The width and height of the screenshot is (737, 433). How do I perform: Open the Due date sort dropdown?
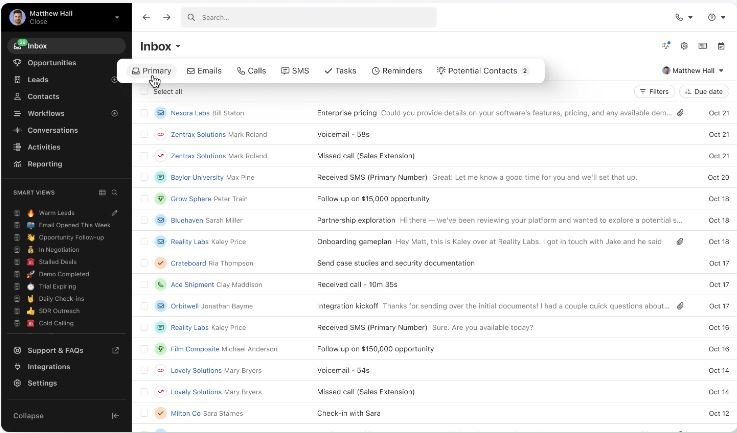point(704,91)
